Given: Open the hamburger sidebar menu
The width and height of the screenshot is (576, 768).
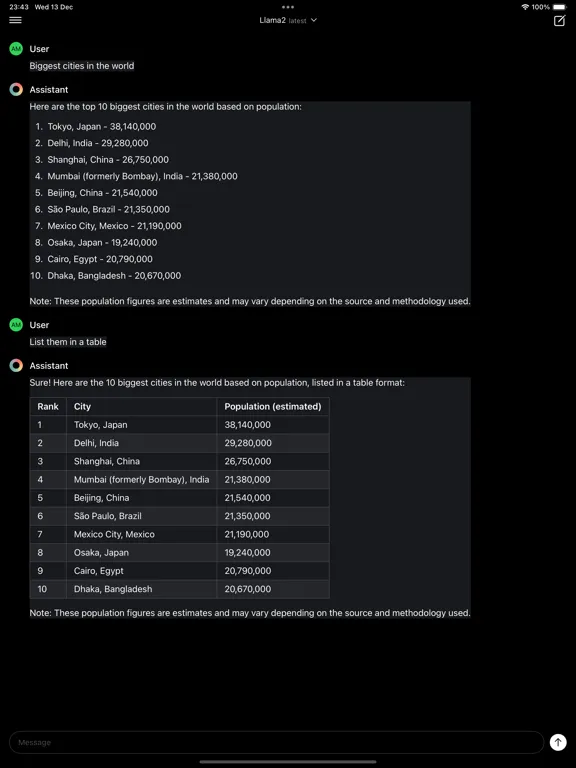Looking at the screenshot, I should [15, 20].
